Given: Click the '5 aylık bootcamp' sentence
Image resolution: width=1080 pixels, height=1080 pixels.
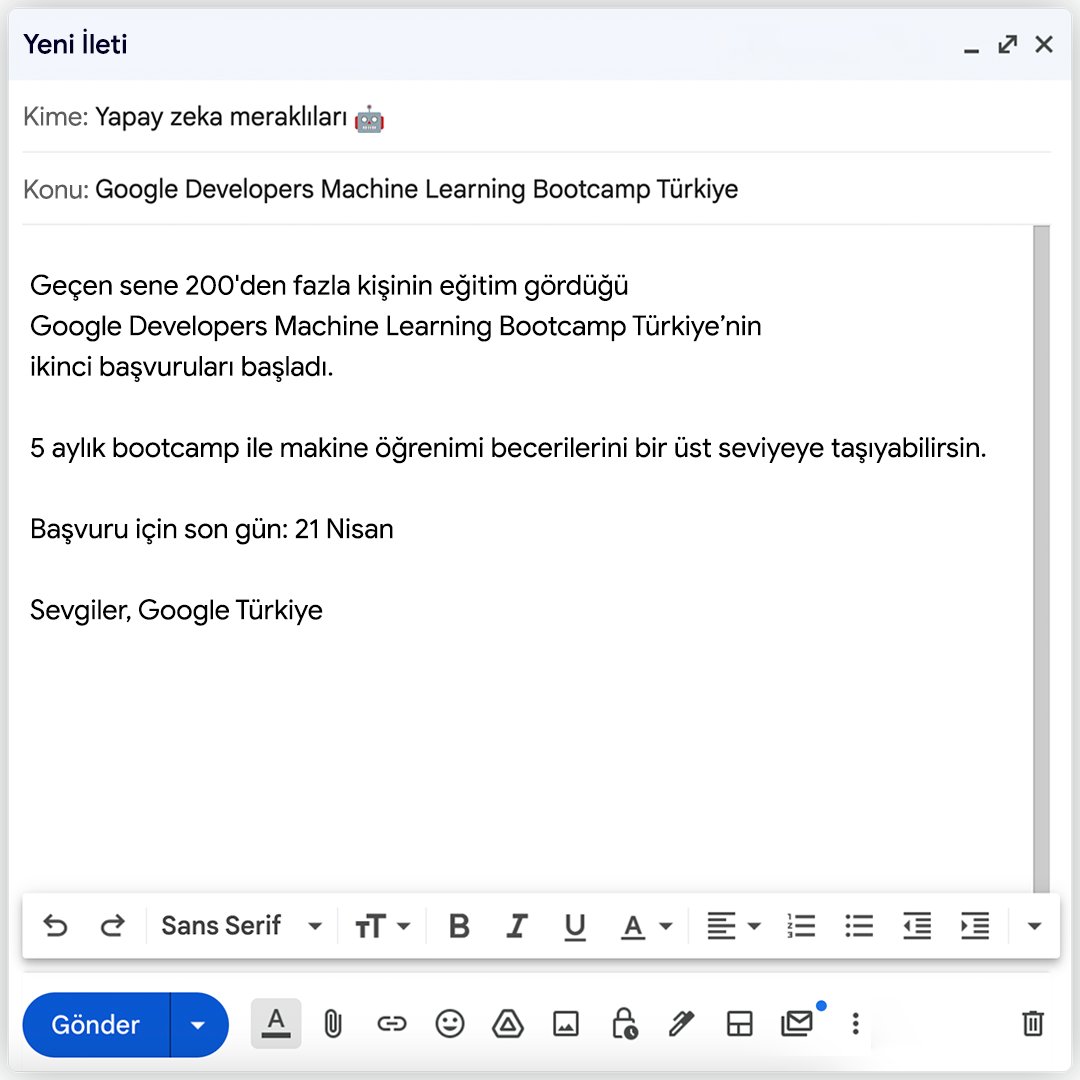Looking at the screenshot, I should pos(508,448).
